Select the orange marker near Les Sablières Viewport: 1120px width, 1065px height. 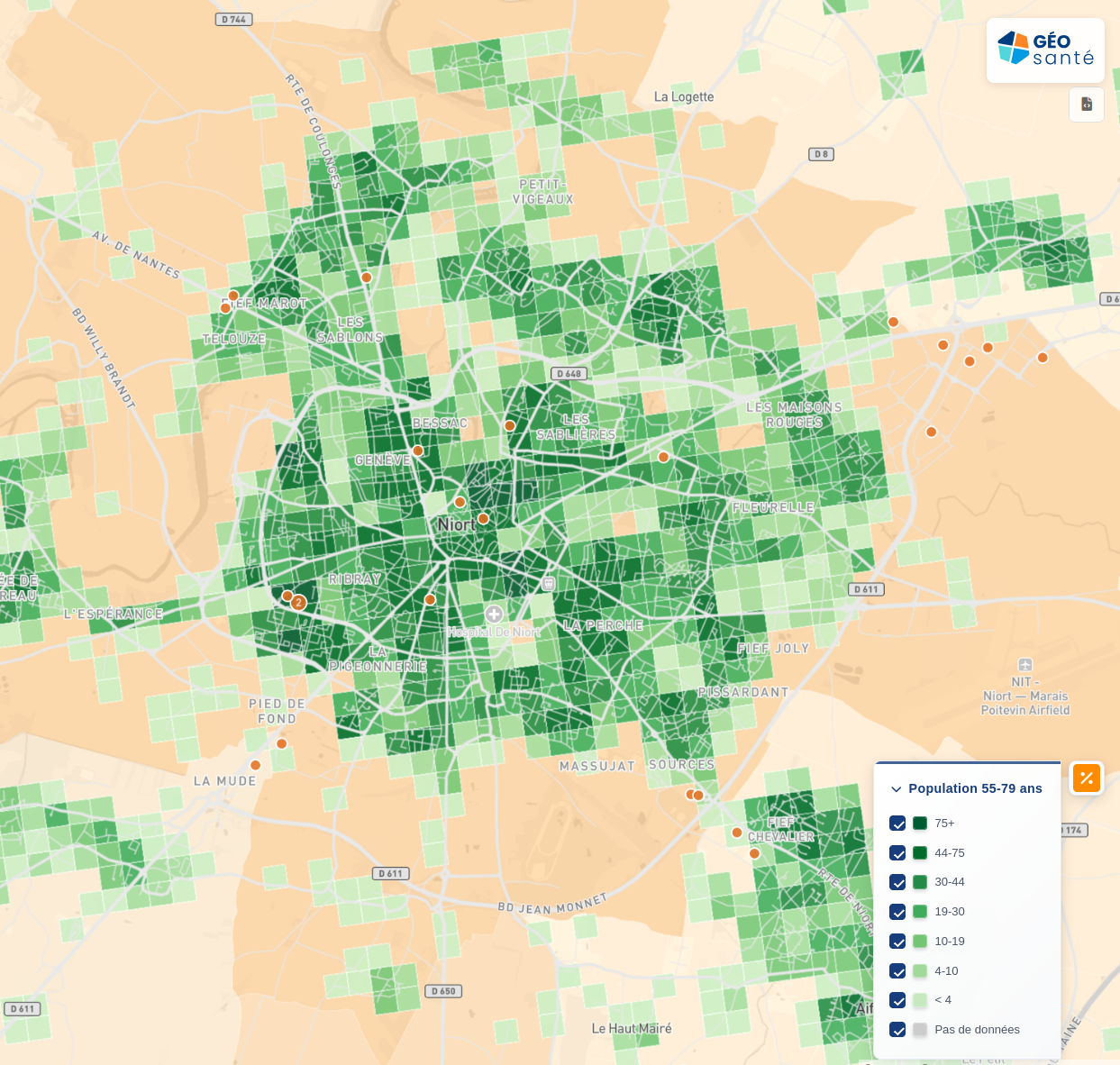509,424
